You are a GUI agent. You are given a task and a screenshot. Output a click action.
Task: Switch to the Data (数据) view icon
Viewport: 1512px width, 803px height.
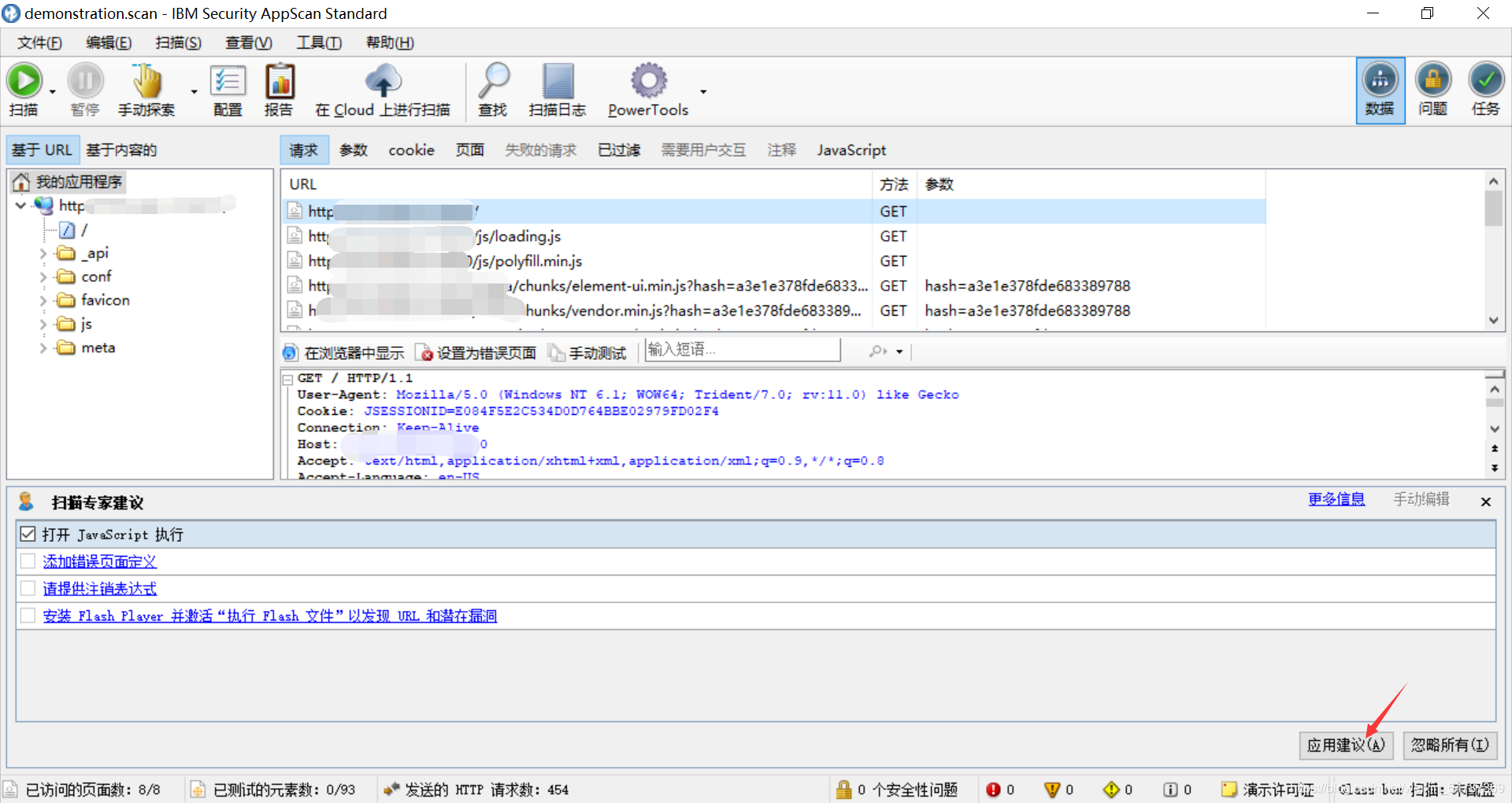click(x=1380, y=90)
